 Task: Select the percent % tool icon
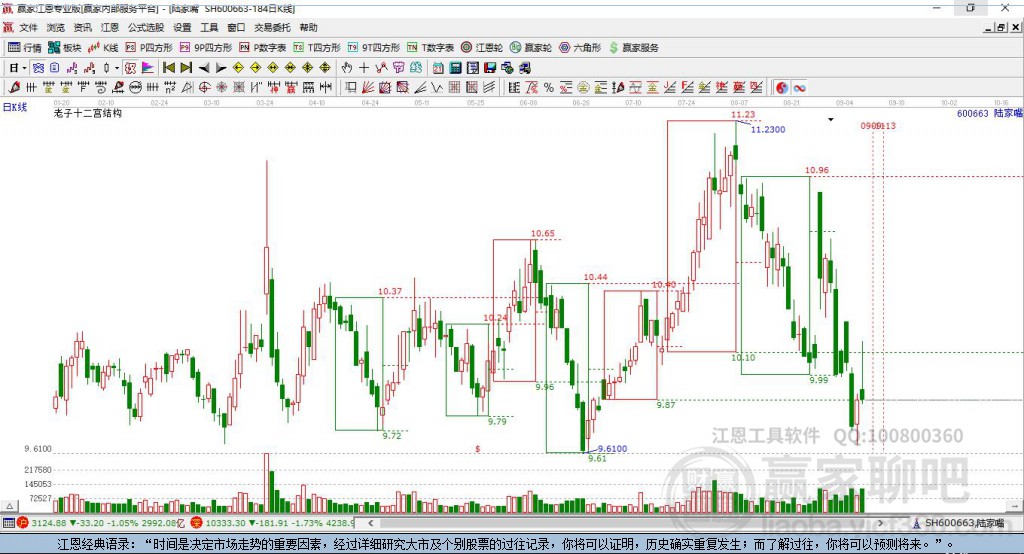click(549, 88)
